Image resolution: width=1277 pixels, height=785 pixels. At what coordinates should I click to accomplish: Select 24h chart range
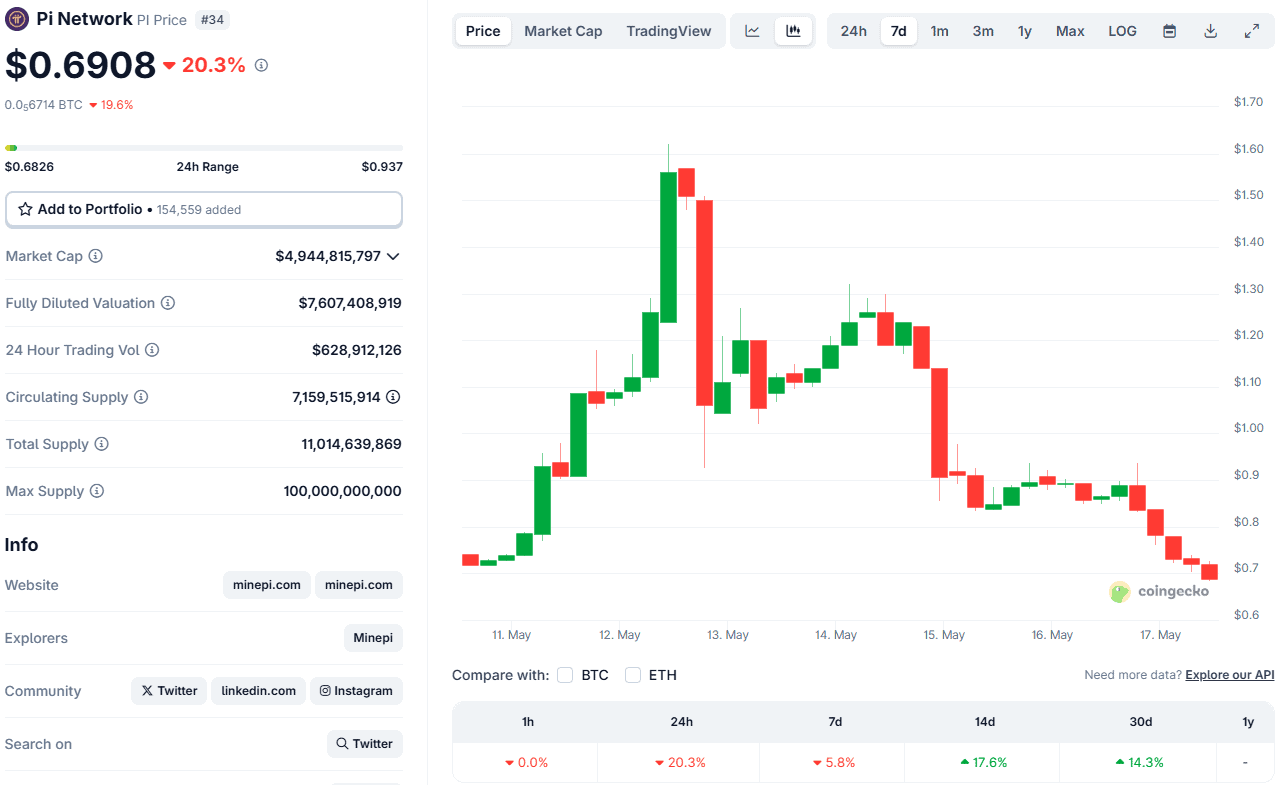pyautogui.click(x=854, y=31)
